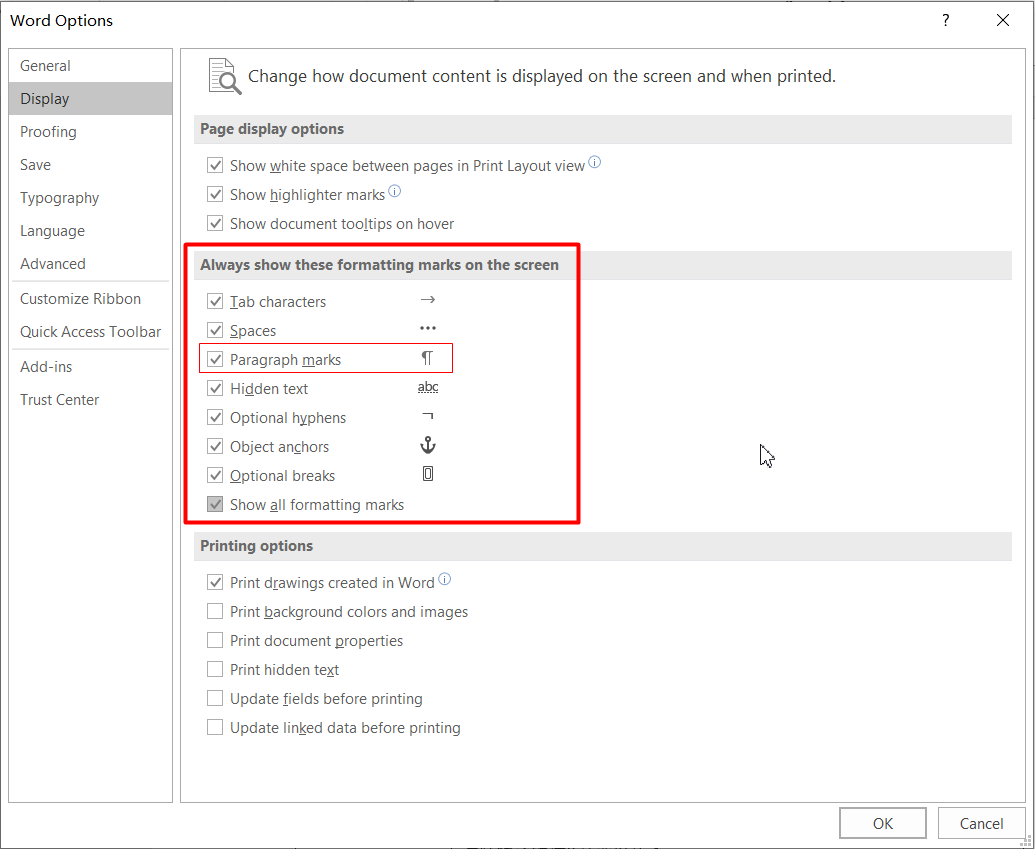
Task: Check Print document properties
Action: click(215, 640)
